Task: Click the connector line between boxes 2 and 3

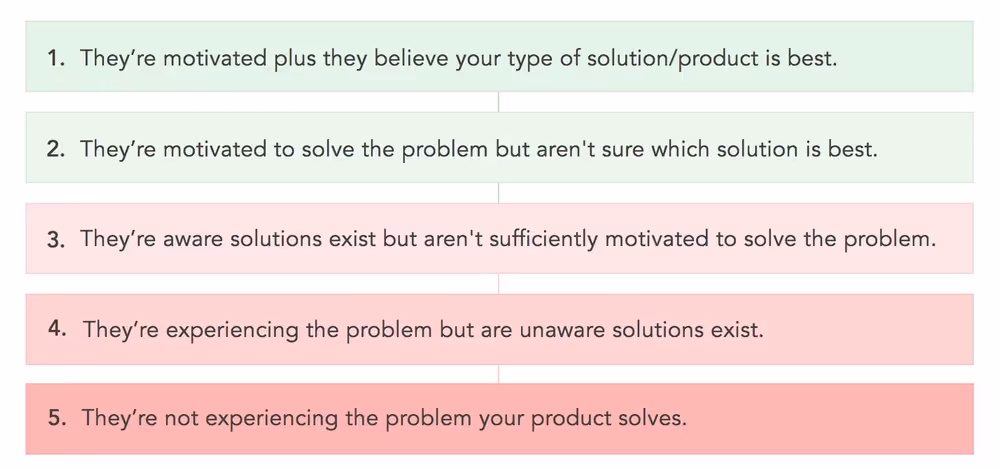Action: 498,193
